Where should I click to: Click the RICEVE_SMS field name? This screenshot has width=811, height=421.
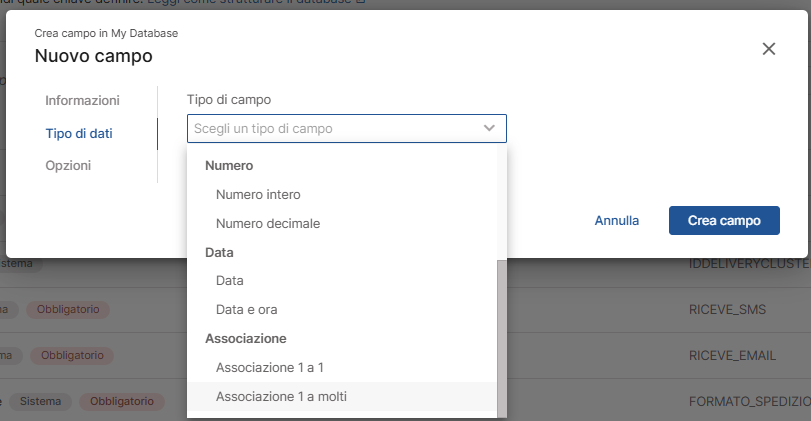(x=727, y=309)
